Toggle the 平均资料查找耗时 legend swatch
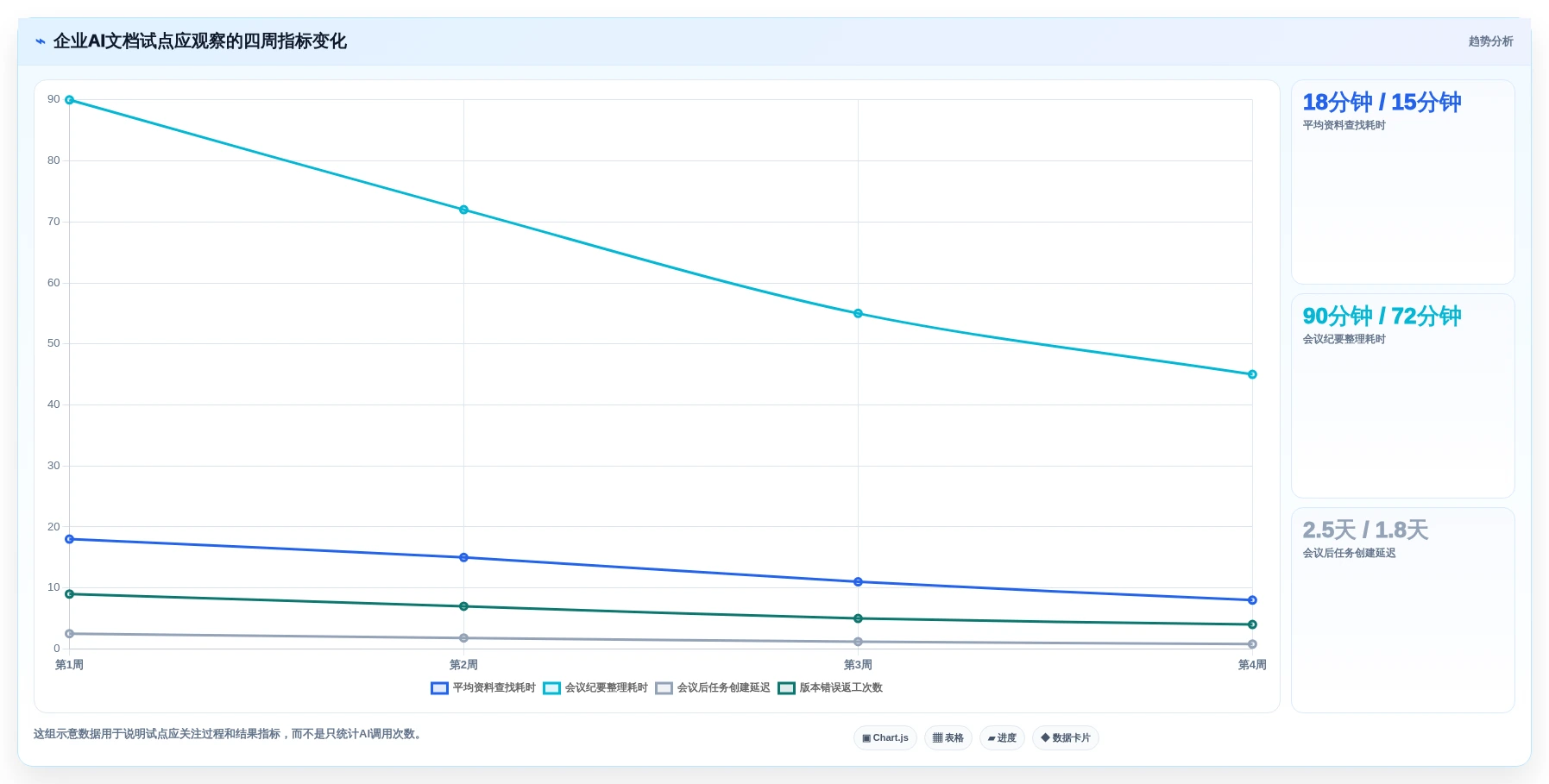Viewport: 1549px width, 784px height. [x=439, y=688]
